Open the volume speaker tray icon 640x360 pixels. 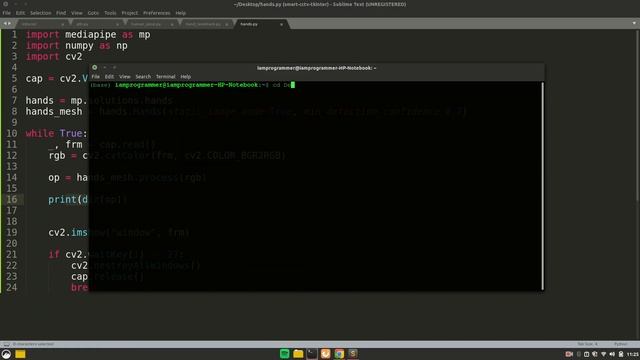612,354
